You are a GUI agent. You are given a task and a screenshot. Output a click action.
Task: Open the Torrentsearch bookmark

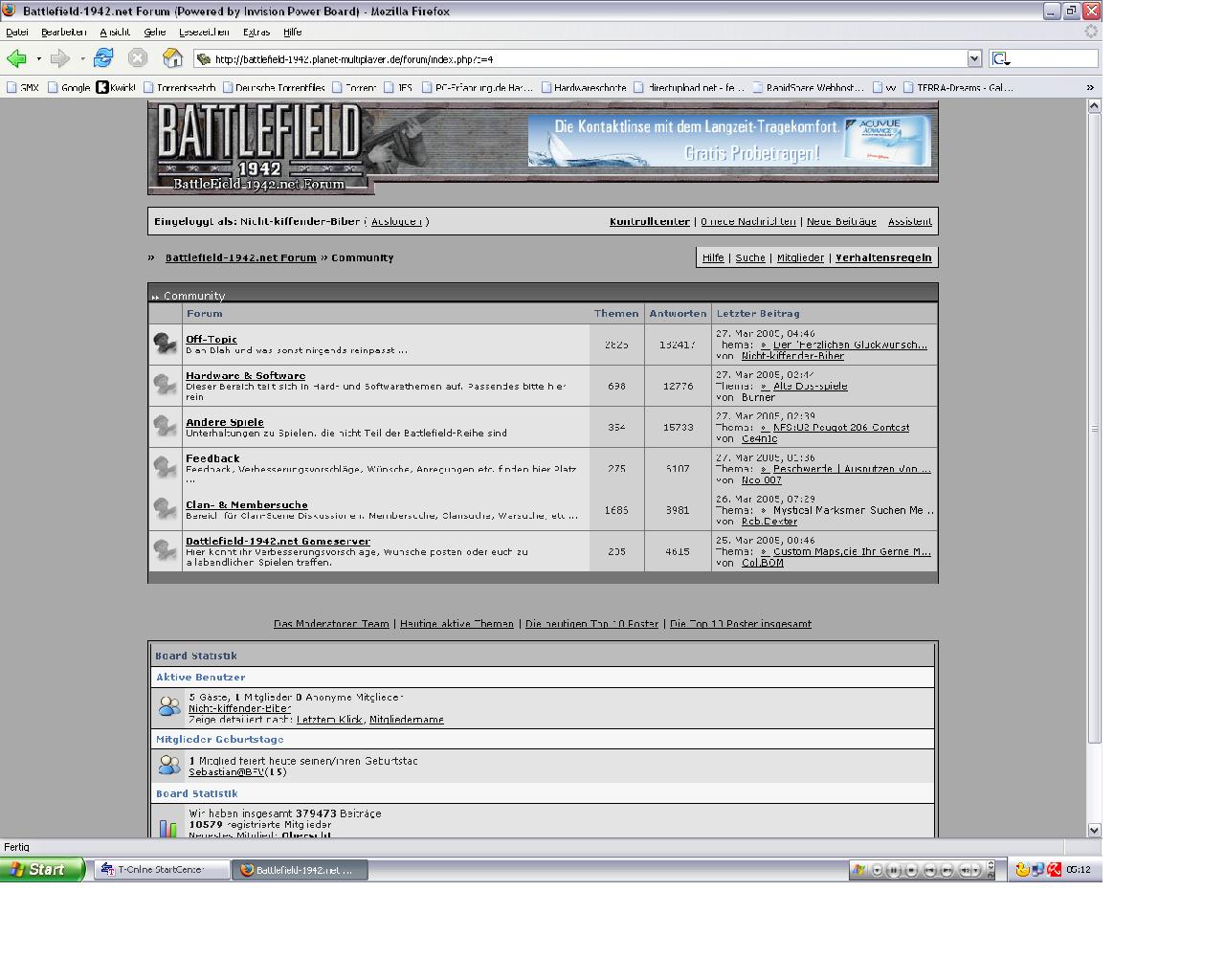click(x=180, y=87)
